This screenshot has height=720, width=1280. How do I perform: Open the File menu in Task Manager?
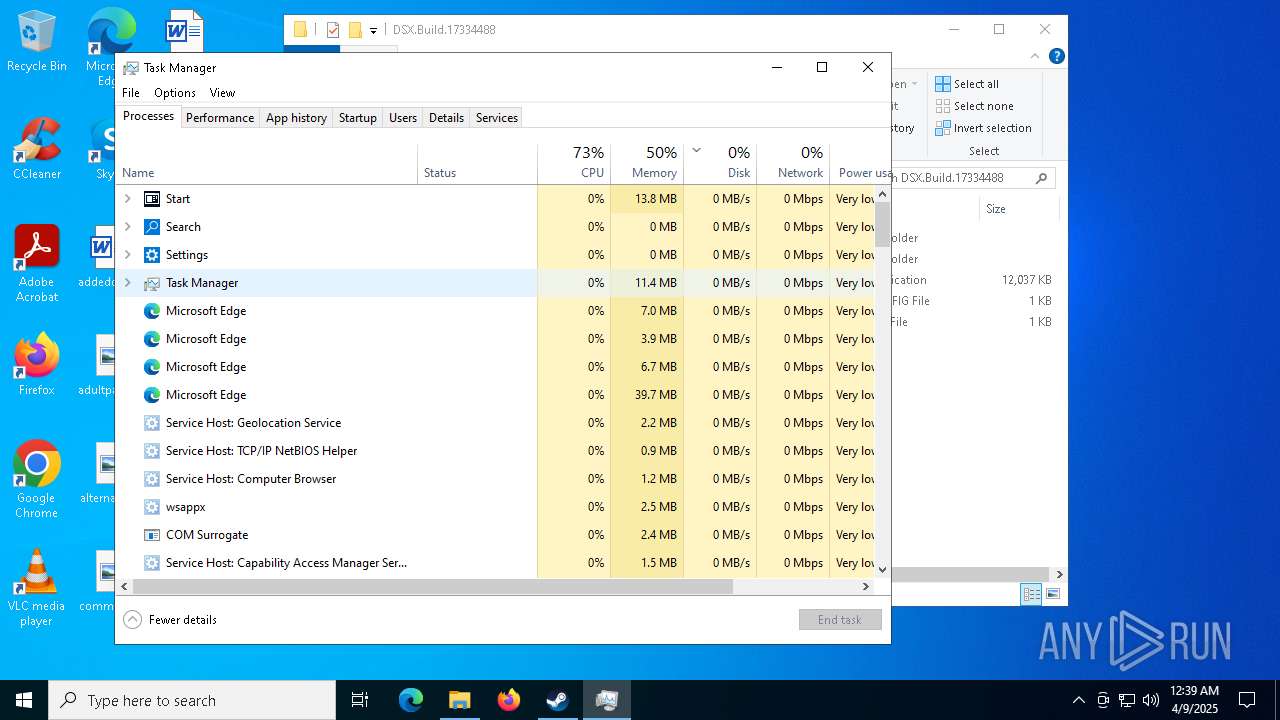pyautogui.click(x=131, y=93)
